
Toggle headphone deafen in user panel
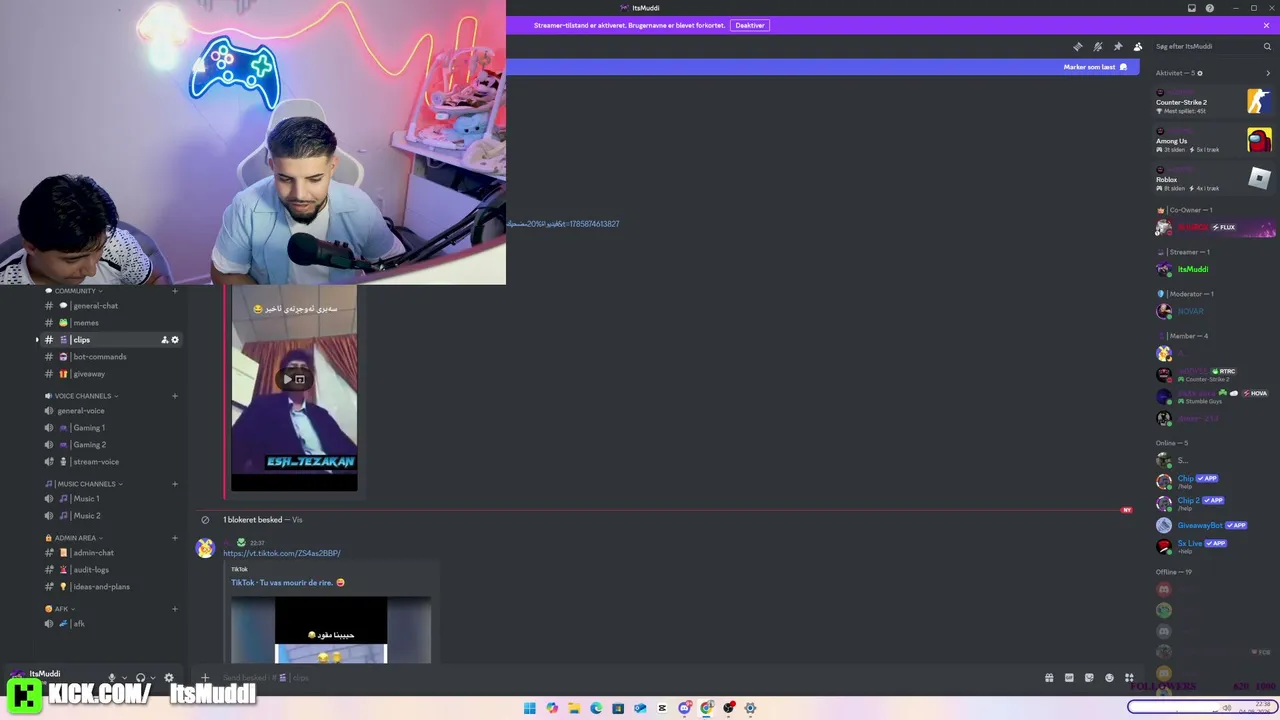(140, 678)
